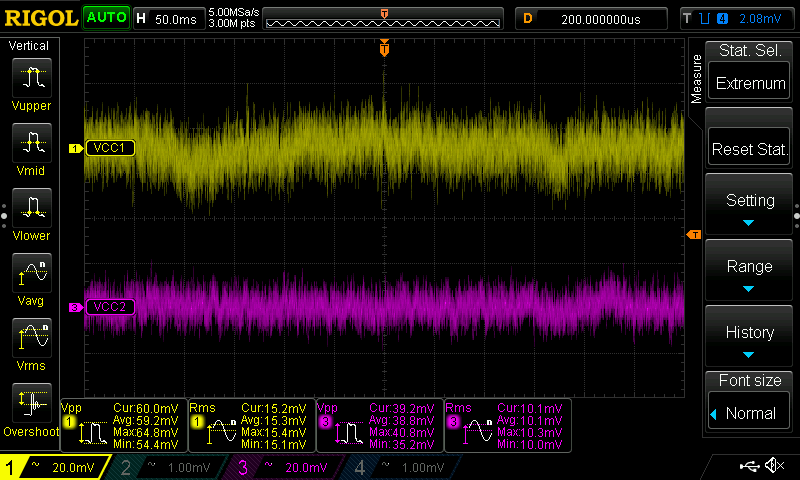Click the orange trigger position marker at top
Image resolution: width=800 pixels, height=480 pixels.
(384, 48)
